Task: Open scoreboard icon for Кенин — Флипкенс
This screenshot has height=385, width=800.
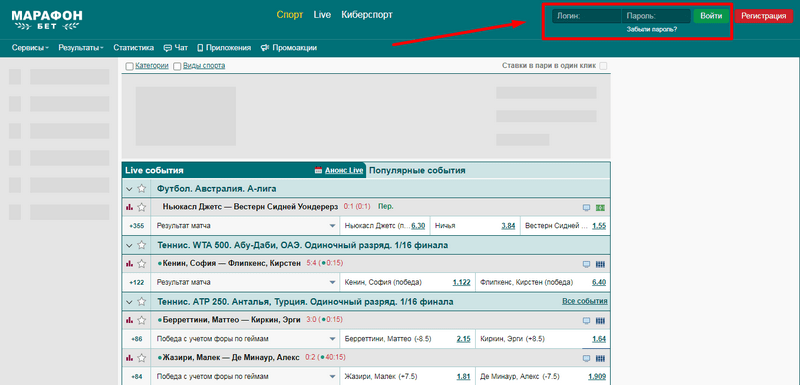Action: pos(601,264)
